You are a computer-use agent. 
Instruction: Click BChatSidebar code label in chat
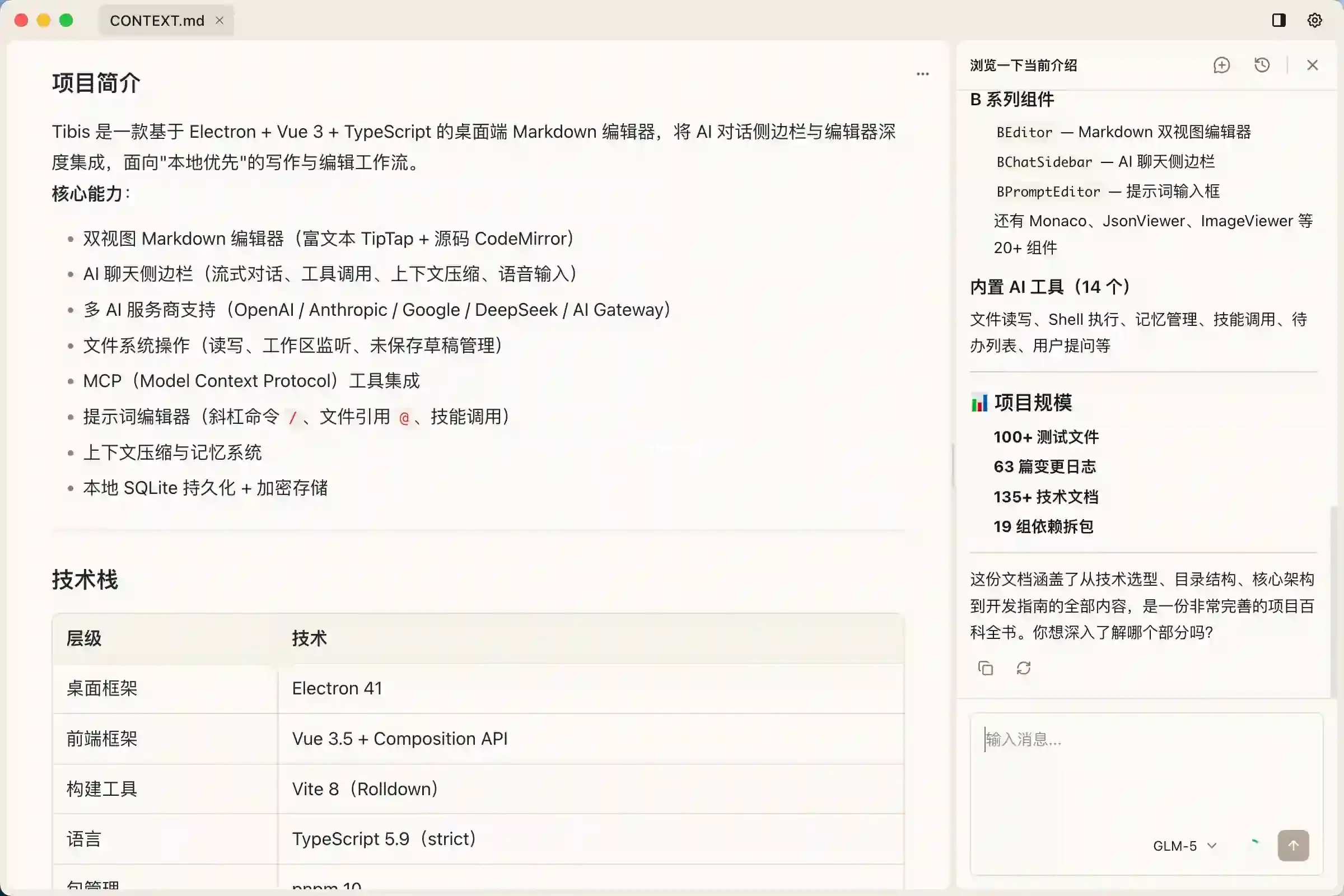point(1044,162)
